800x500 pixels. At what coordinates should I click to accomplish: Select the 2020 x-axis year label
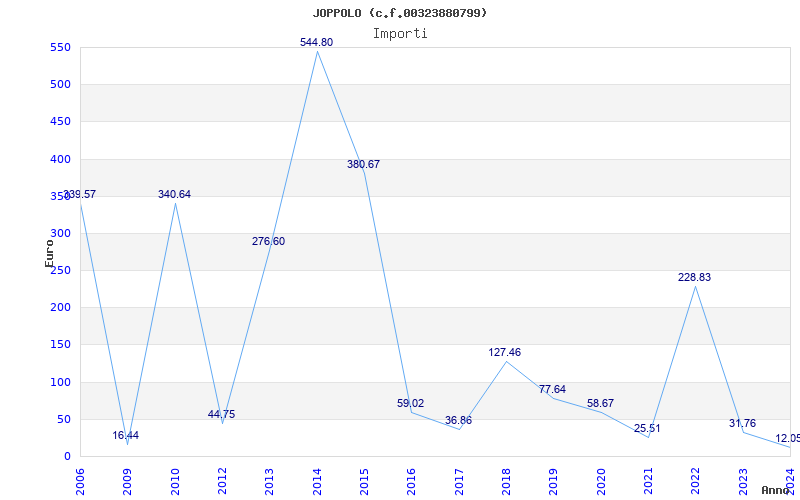click(601, 482)
